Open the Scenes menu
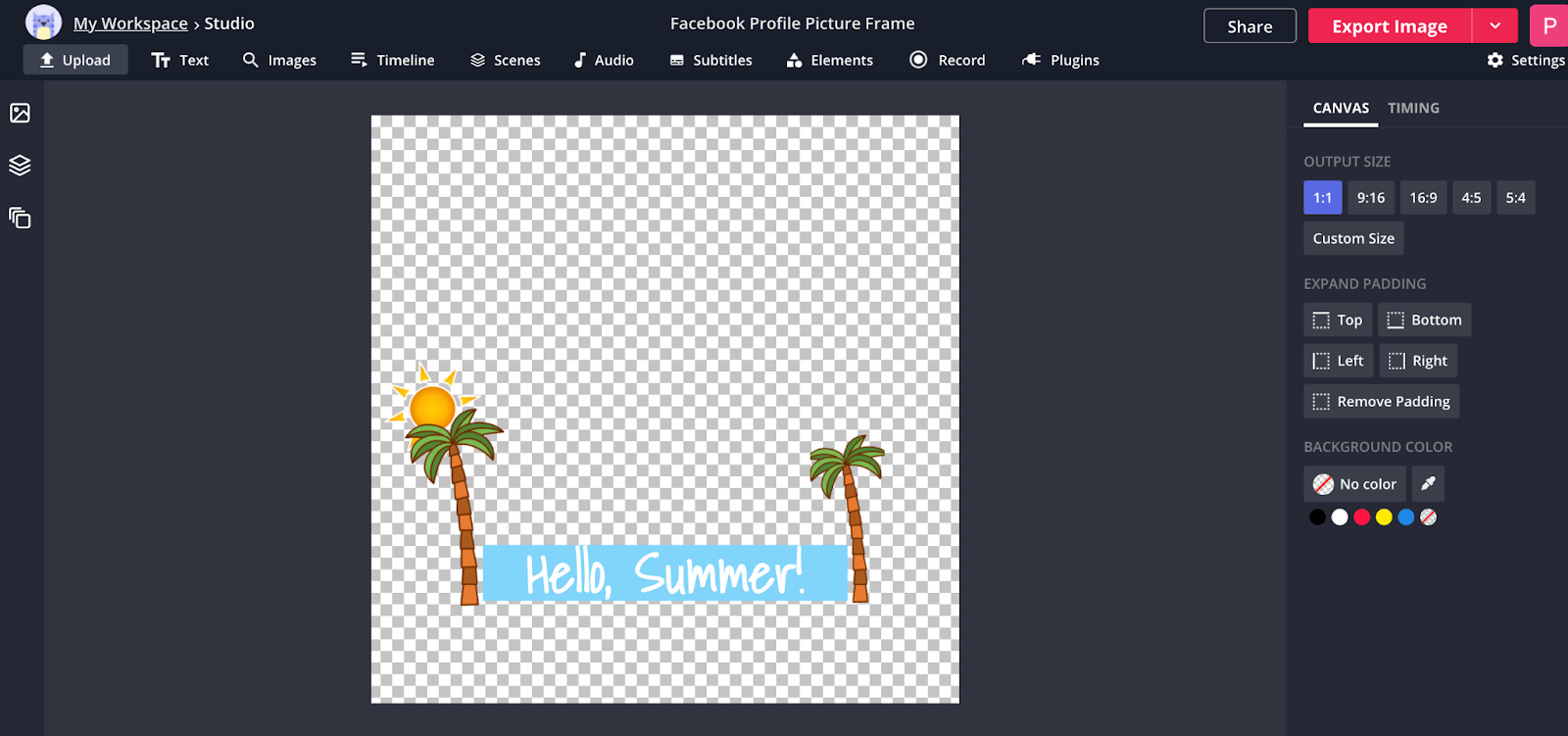The image size is (1568, 736). point(506,60)
